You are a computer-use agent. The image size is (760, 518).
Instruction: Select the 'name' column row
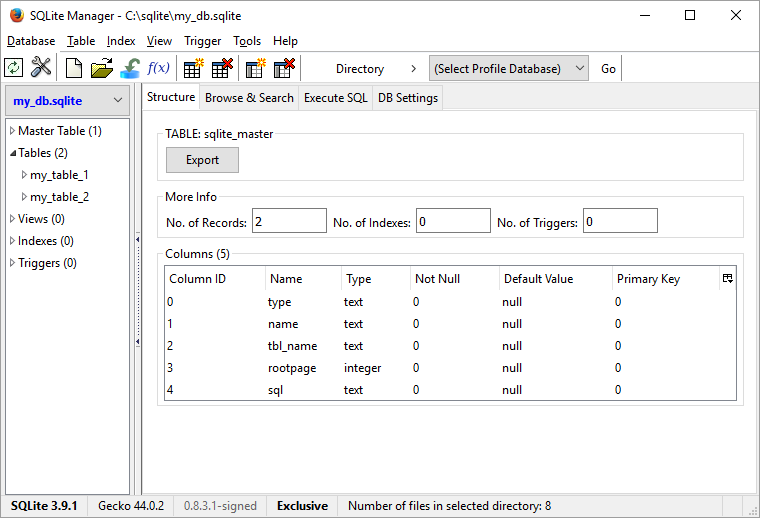450,324
